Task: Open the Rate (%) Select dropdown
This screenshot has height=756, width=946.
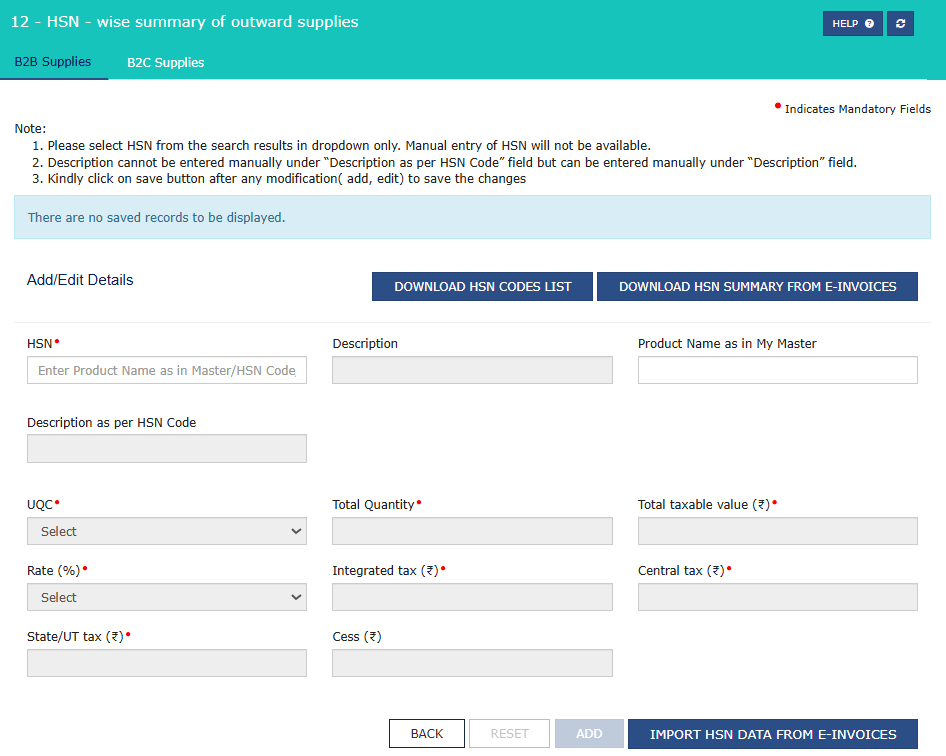Action: point(167,597)
